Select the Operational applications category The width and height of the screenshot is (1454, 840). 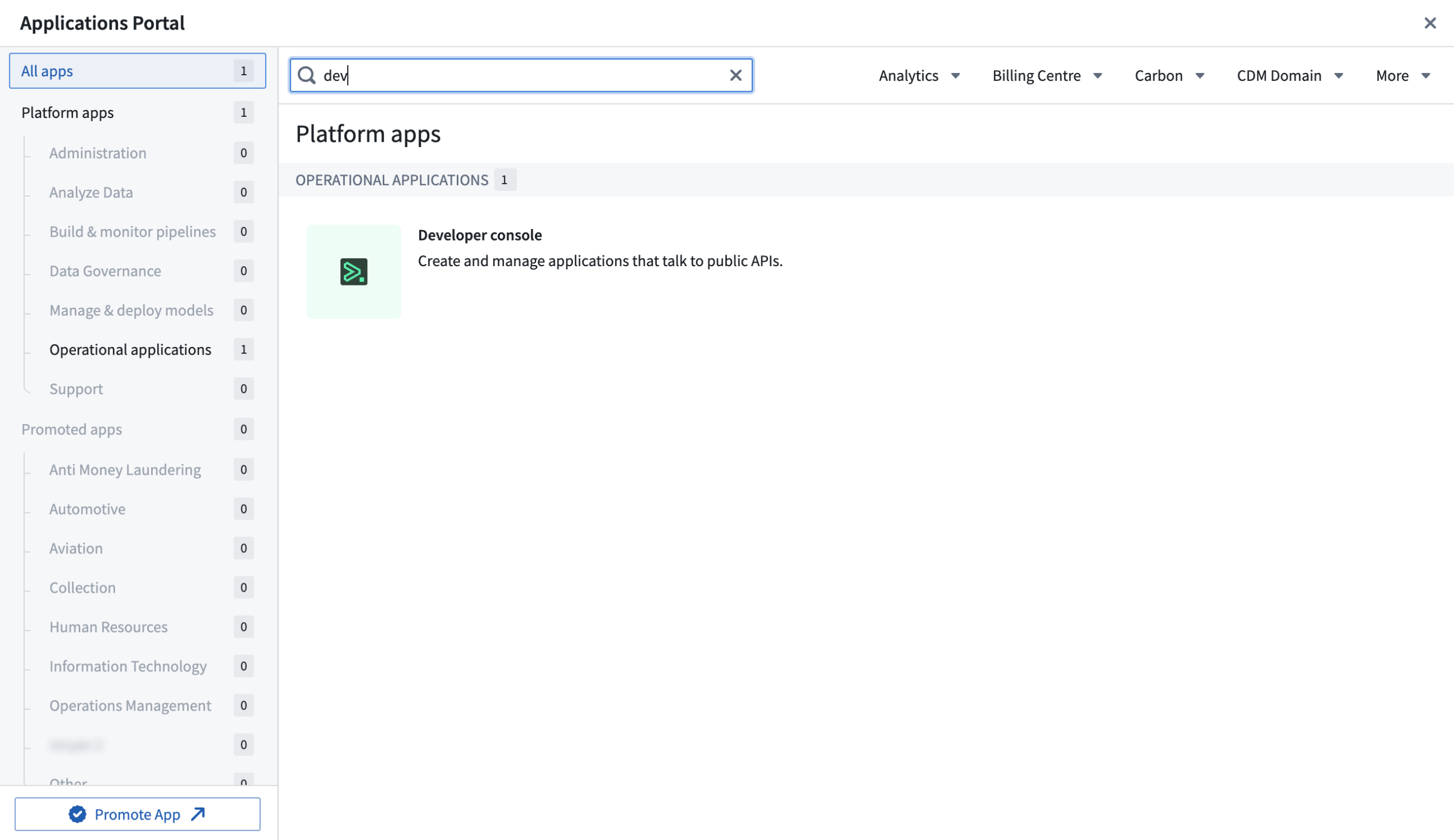tap(130, 349)
